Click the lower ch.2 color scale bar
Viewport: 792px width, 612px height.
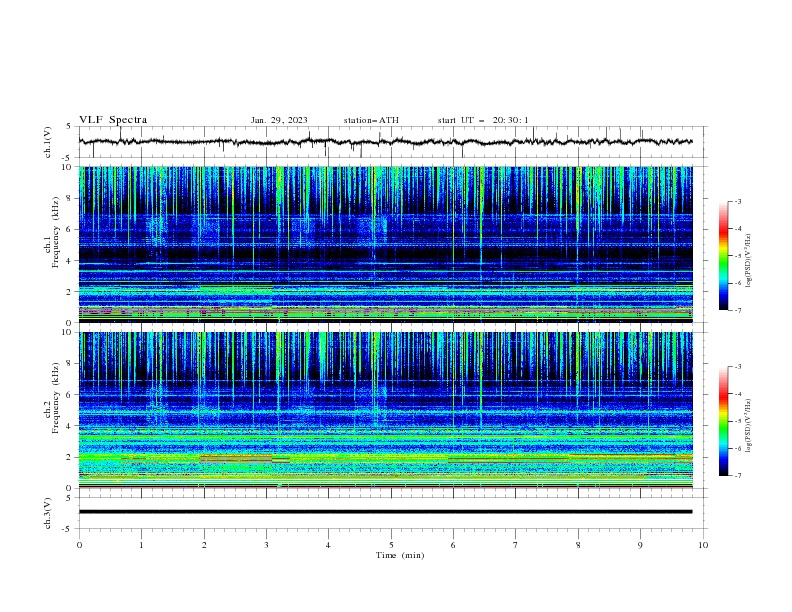(723, 421)
